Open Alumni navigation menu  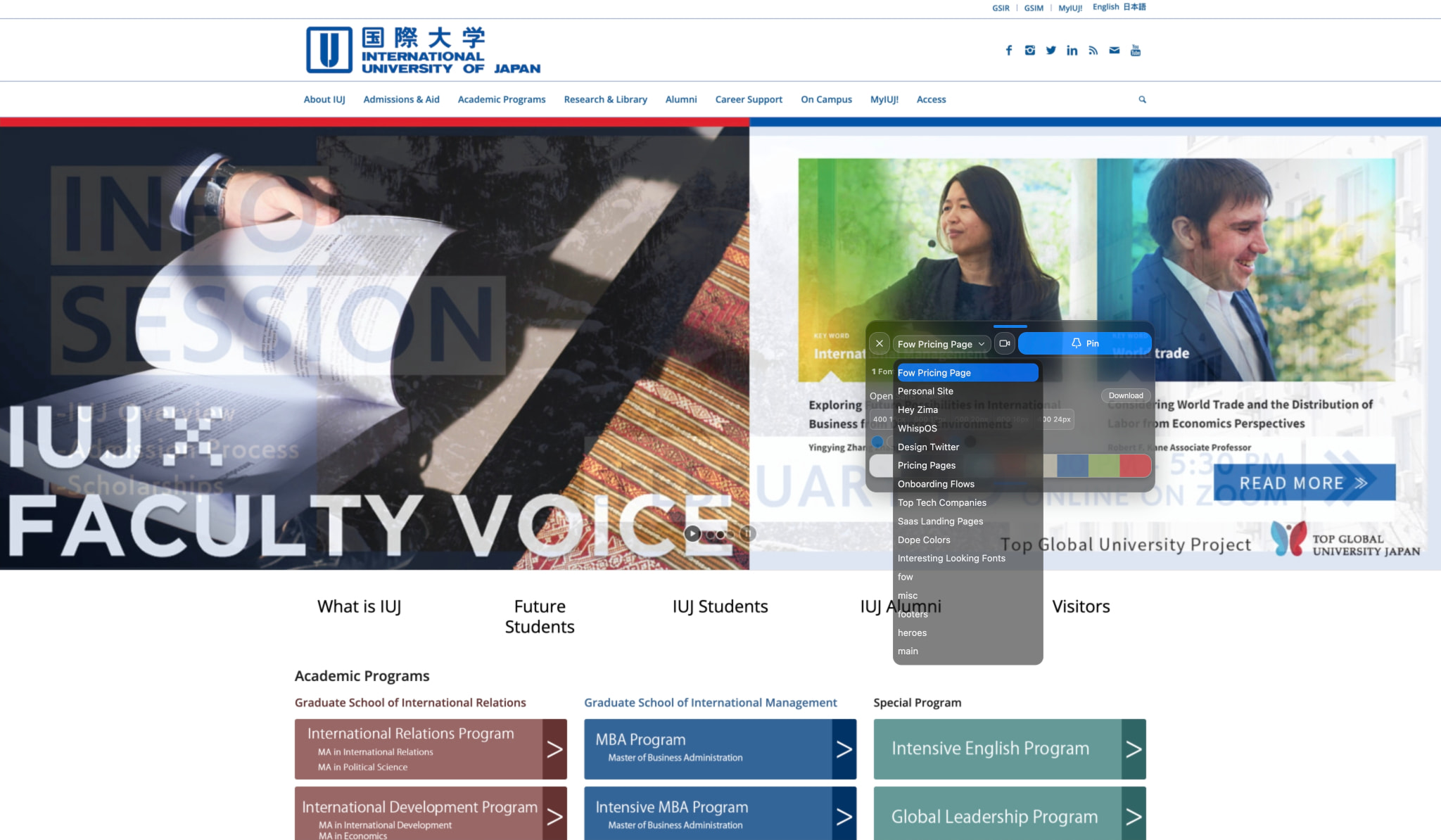point(681,99)
